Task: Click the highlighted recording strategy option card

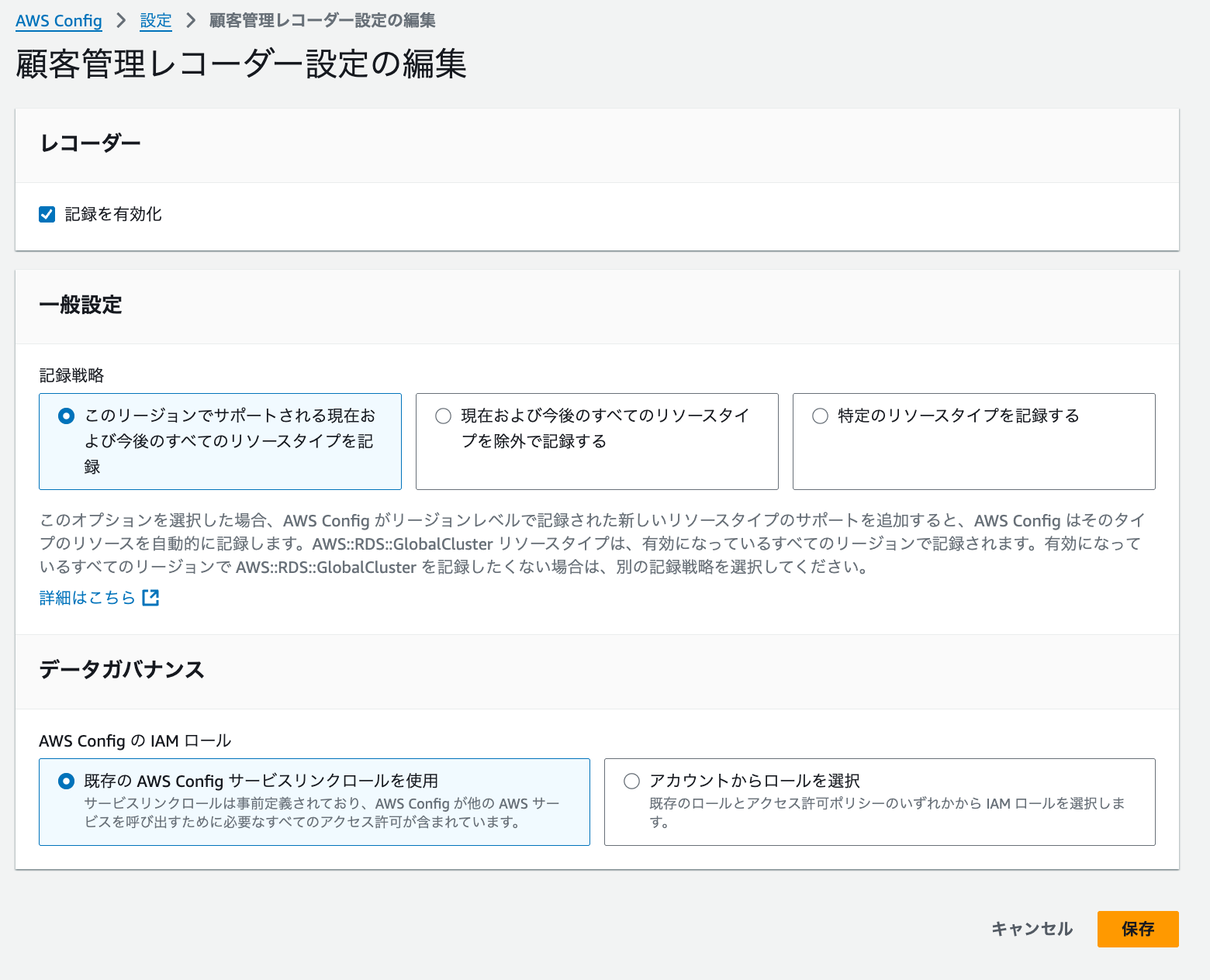Action: pos(220,441)
